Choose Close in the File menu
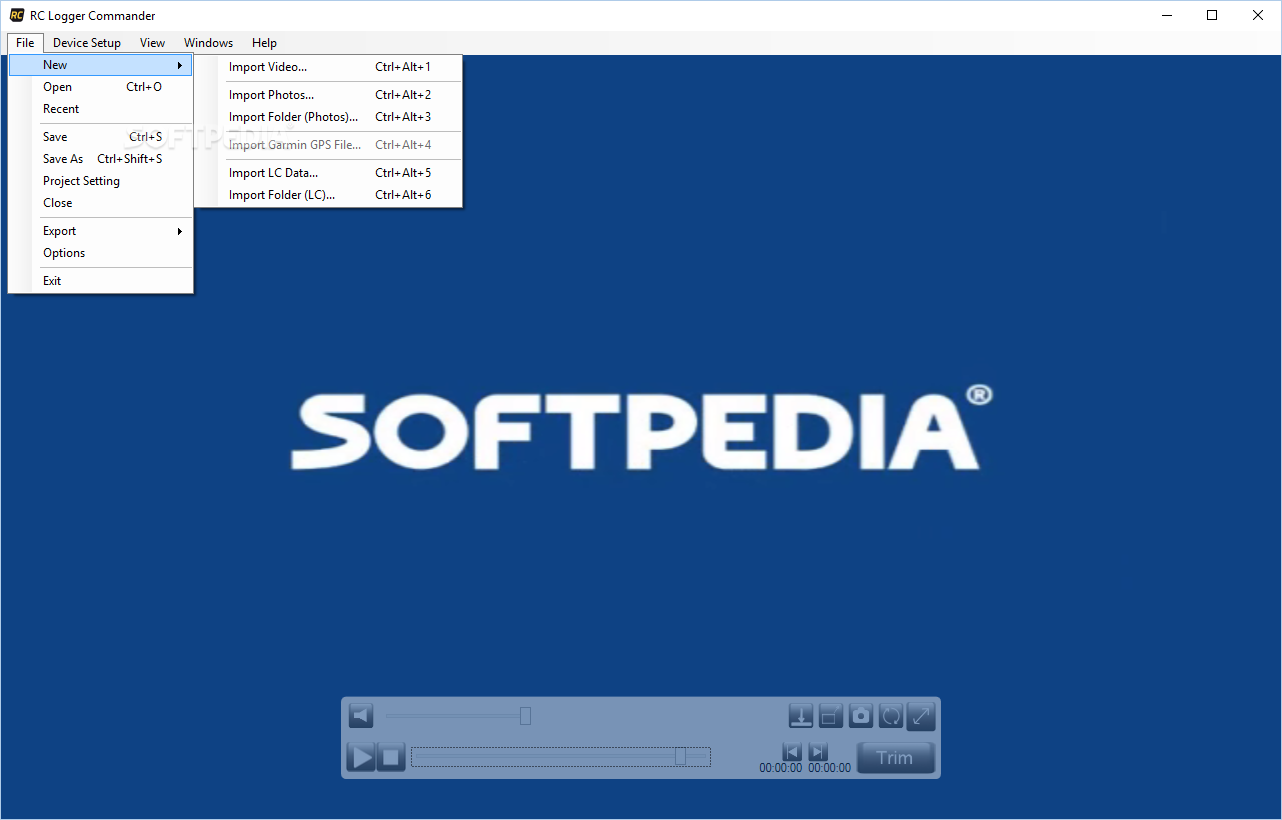 tap(101, 203)
